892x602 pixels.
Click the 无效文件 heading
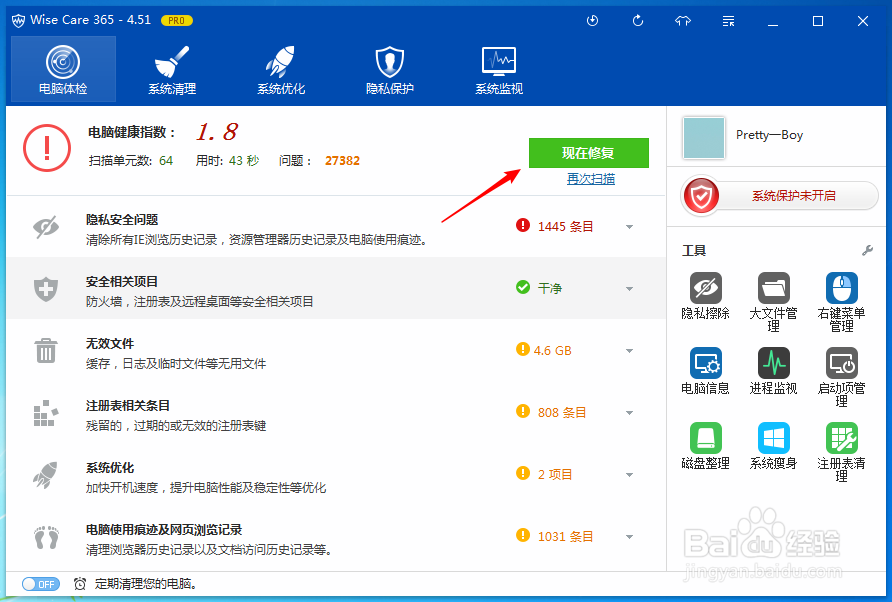tap(110, 344)
